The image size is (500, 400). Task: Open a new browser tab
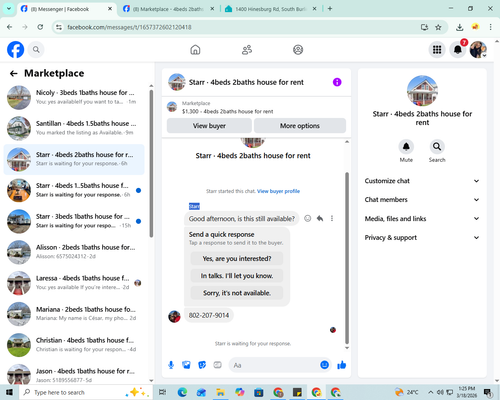coord(330,9)
